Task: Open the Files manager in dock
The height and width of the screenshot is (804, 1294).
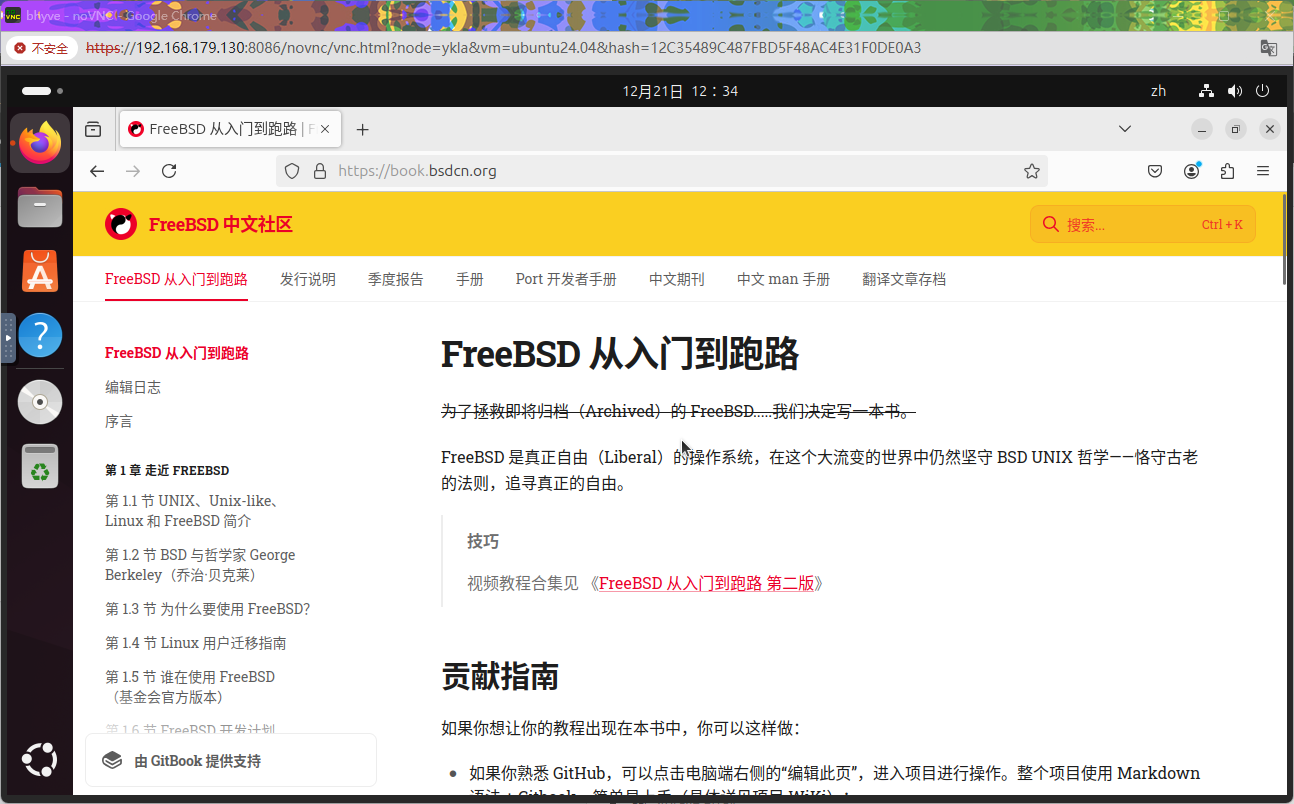Action: [x=40, y=207]
